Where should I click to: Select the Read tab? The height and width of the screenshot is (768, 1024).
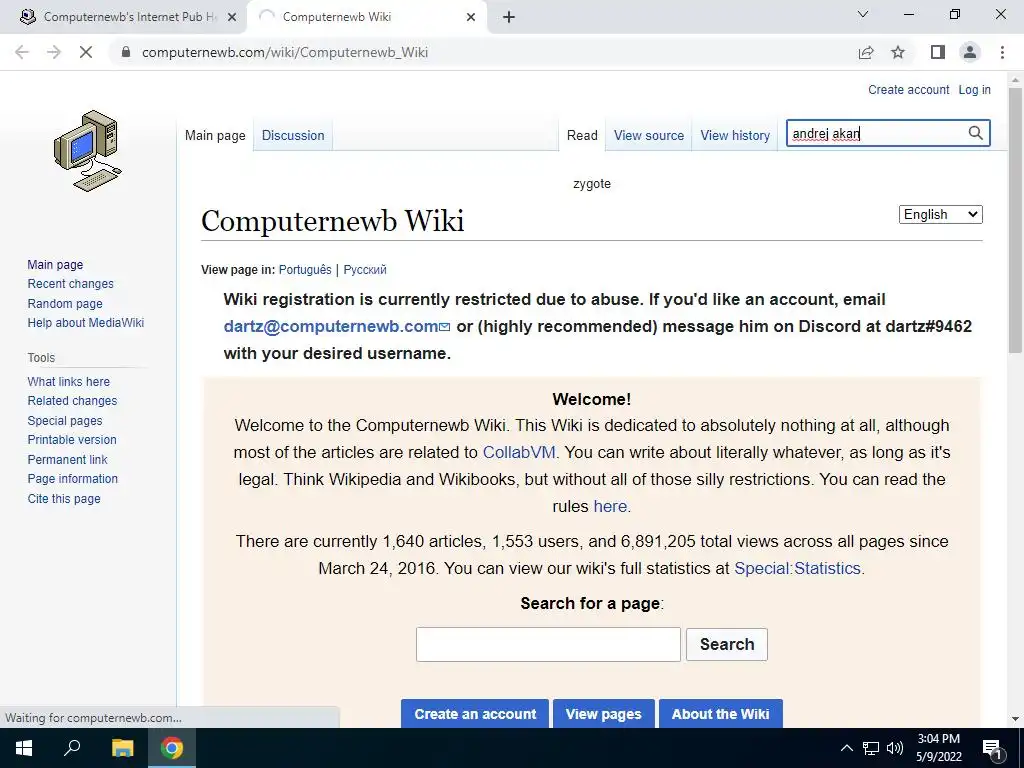(x=582, y=135)
